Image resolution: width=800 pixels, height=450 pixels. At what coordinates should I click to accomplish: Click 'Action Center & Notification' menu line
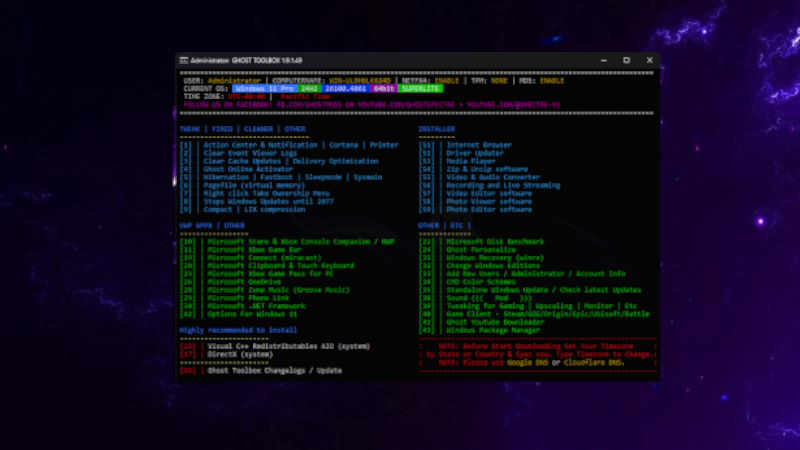[x=289, y=145]
